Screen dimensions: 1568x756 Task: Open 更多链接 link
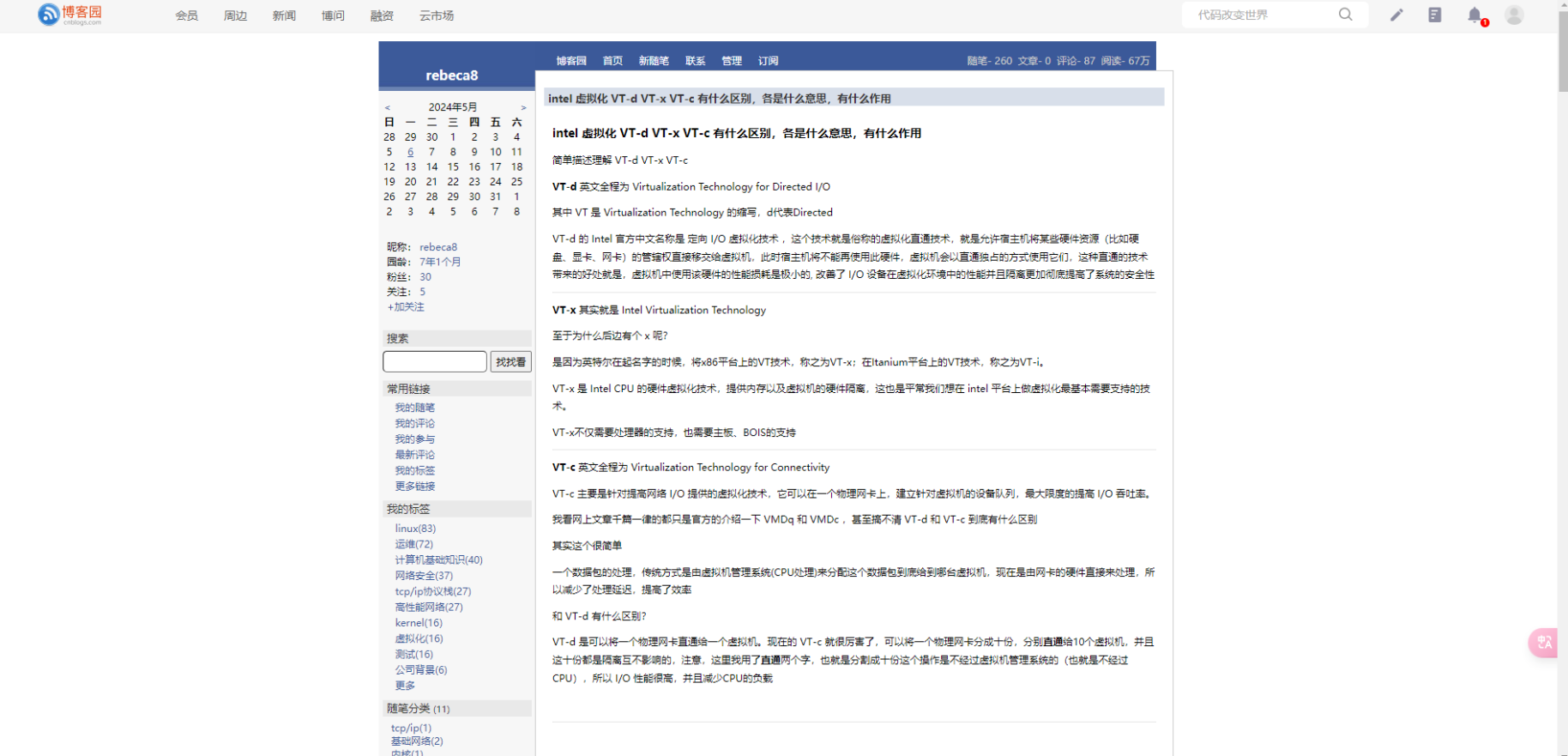[x=415, y=486]
